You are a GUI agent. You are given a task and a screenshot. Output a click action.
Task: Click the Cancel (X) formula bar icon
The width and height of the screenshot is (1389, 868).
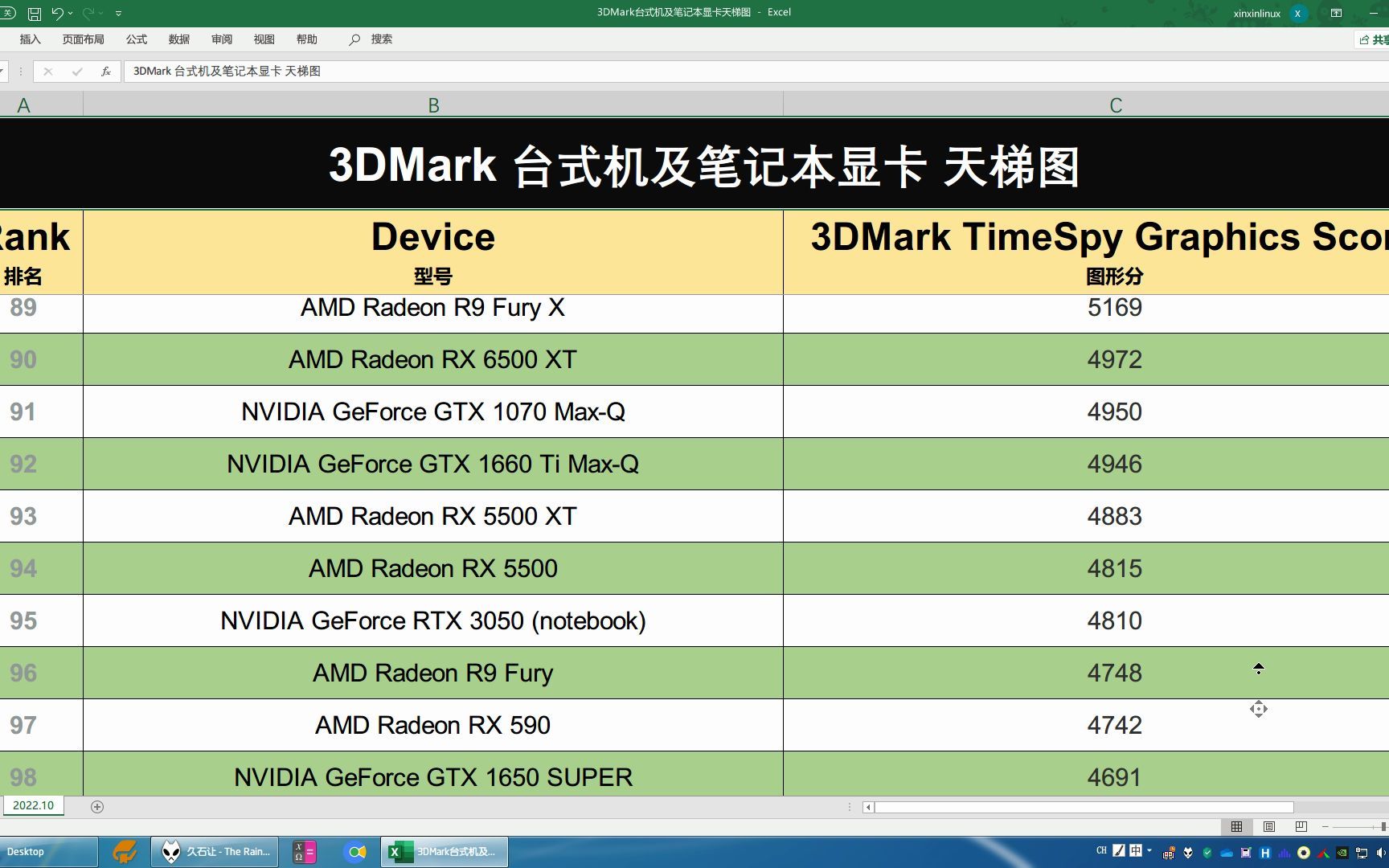tap(48, 72)
